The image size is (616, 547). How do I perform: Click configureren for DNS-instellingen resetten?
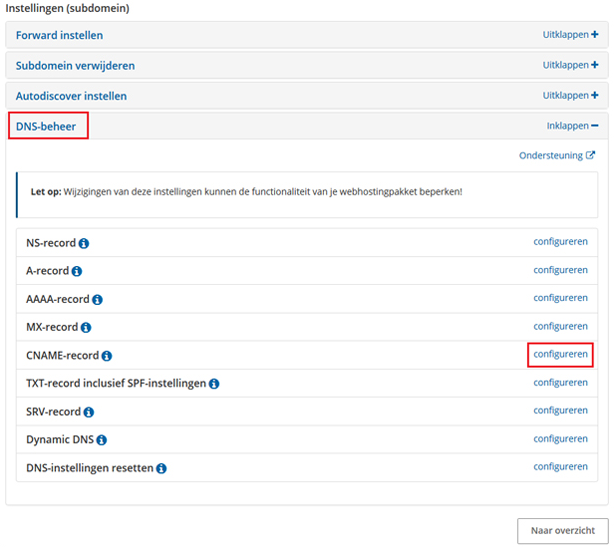(560, 466)
